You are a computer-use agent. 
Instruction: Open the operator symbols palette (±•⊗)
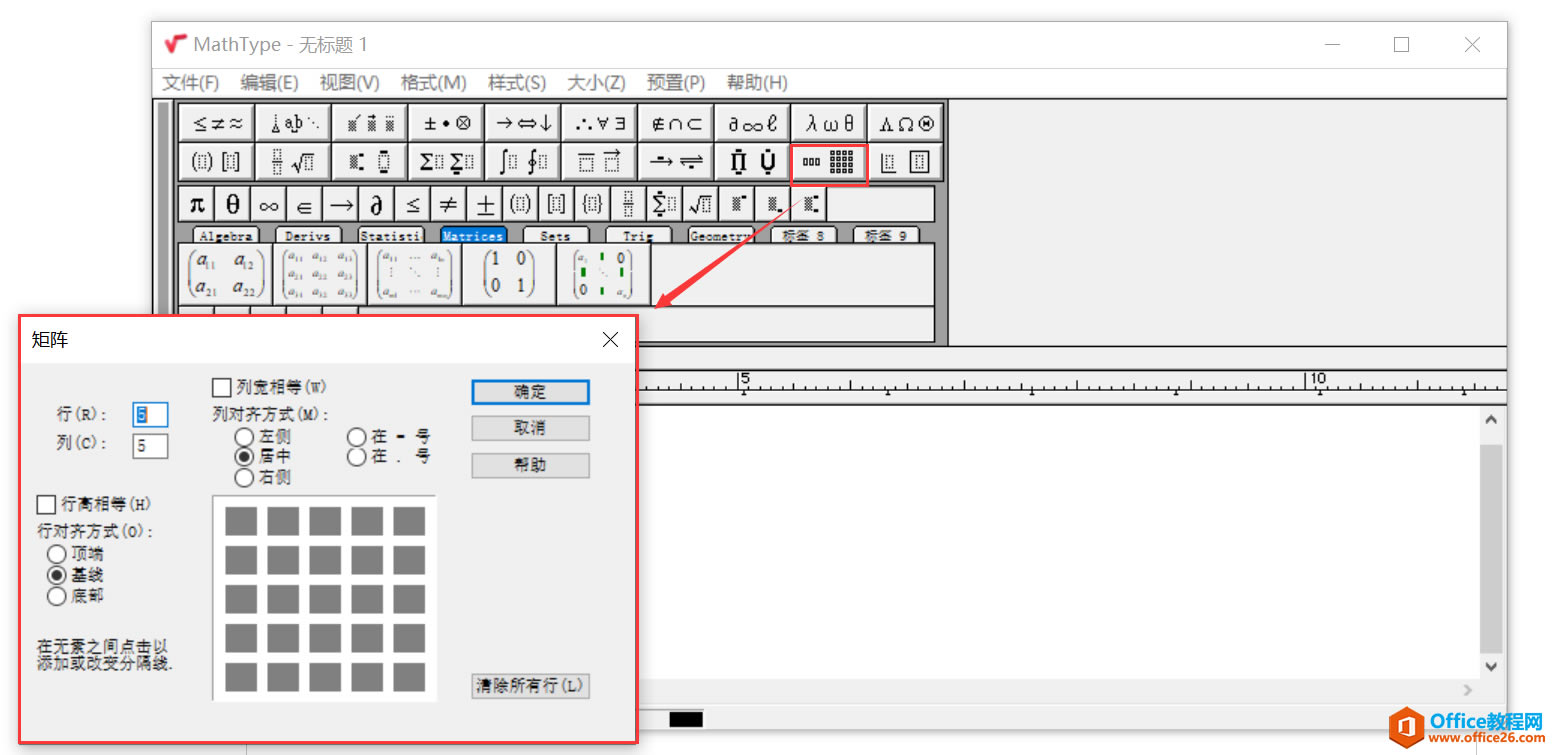point(447,123)
